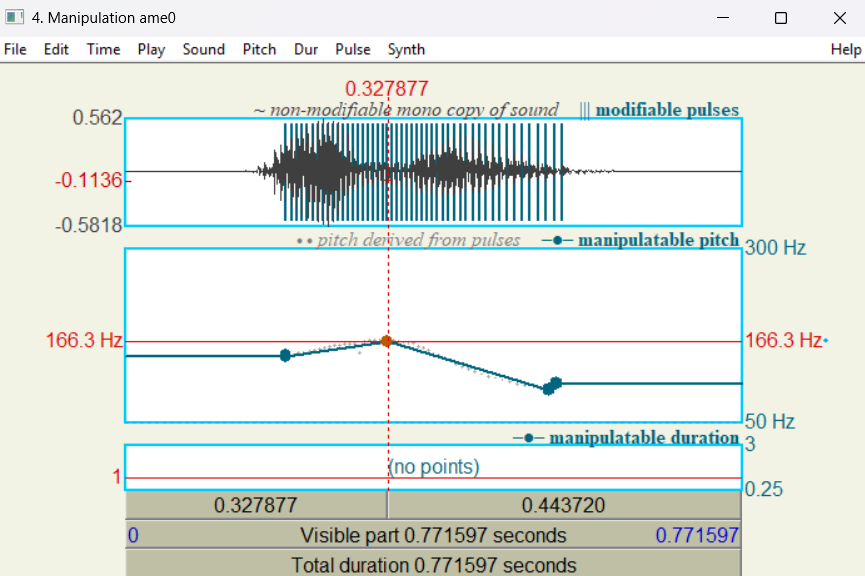The height and width of the screenshot is (576, 865).
Task: Close the Manipulation ame0 window
Action: [840, 18]
